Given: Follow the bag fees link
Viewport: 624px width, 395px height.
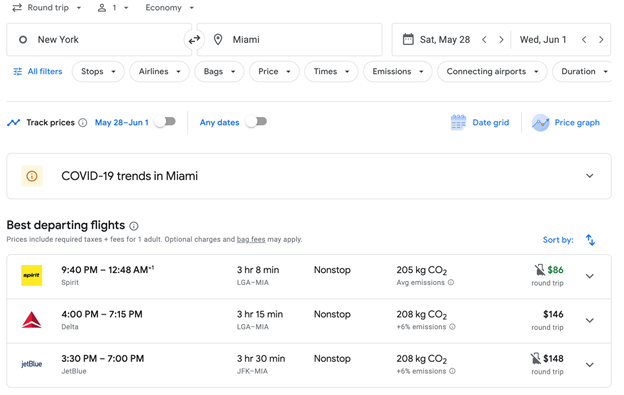Looking at the screenshot, I should (x=251, y=239).
